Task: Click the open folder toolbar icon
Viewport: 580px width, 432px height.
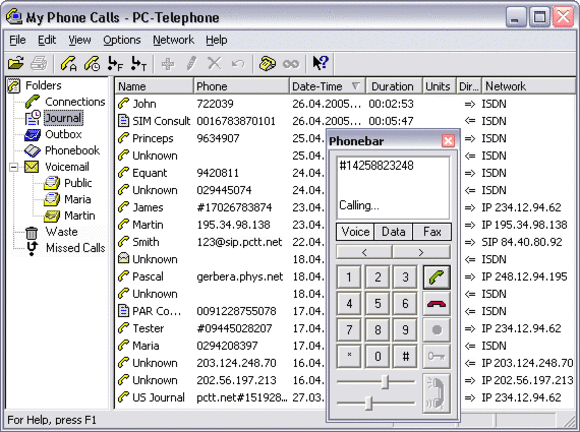Action: (x=16, y=64)
